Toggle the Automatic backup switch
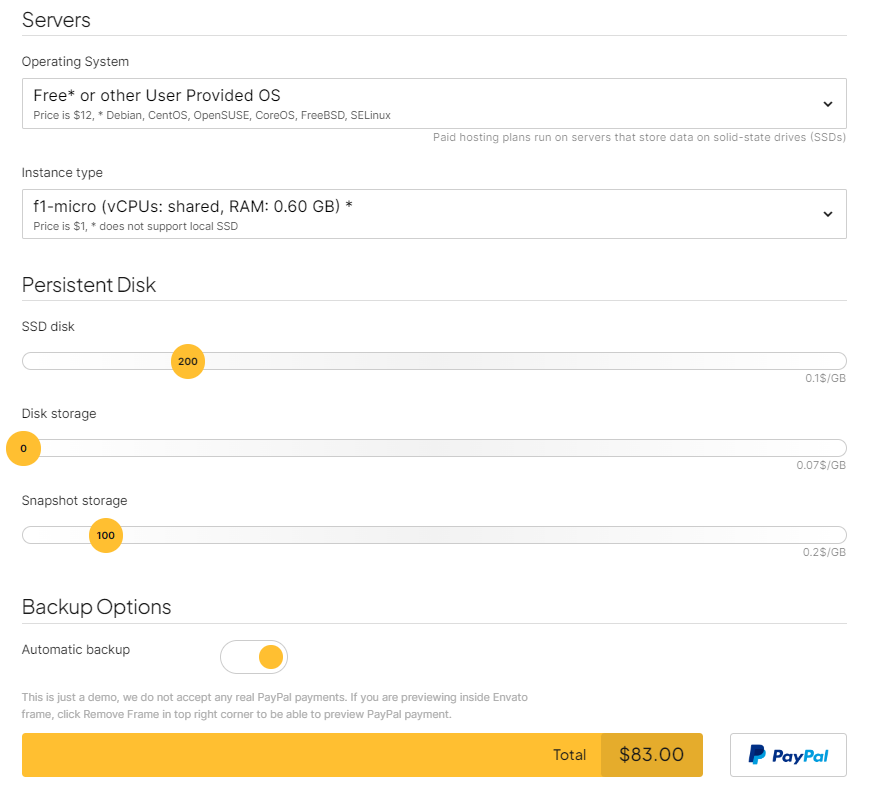Screen dimensions: 878x797 [254, 657]
